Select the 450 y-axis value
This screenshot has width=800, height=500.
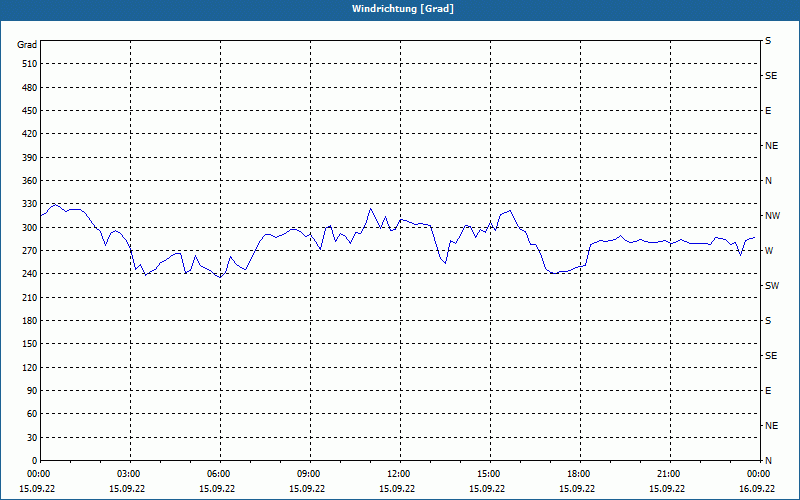tap(29, 111)
